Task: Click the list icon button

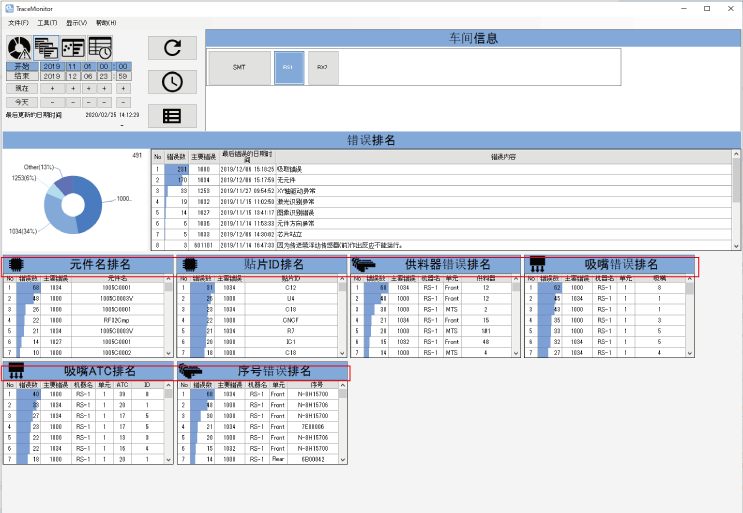Action: click(x=172, y=115)
